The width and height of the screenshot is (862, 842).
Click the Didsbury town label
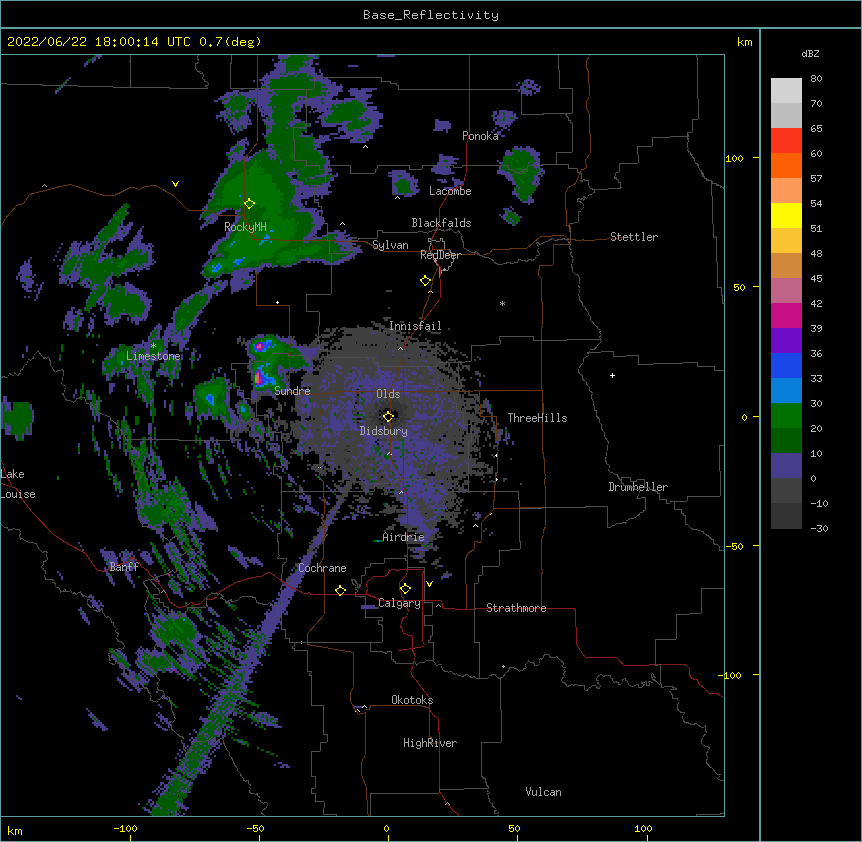pyautogui.click(x=384, y=431)
